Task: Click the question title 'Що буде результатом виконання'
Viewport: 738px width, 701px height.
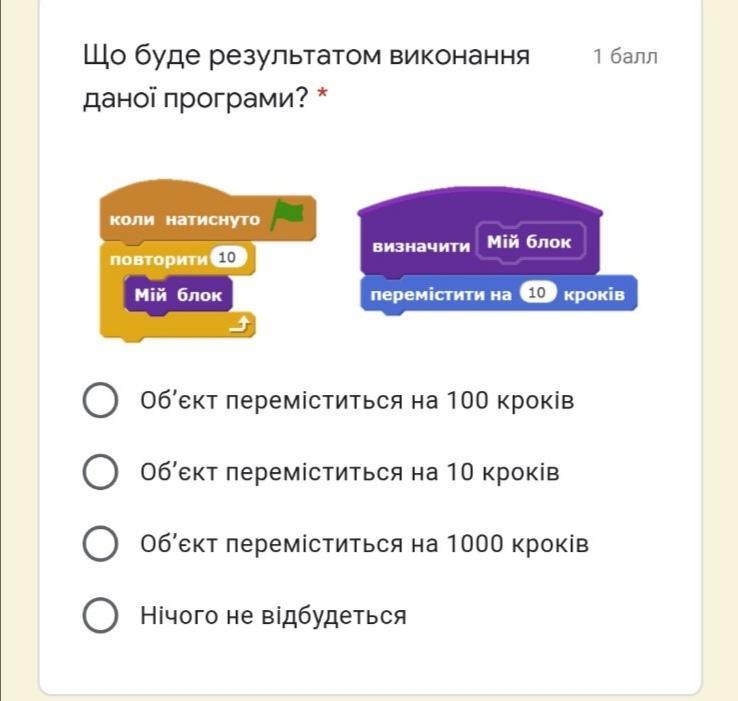Action: tap(306, 55)
